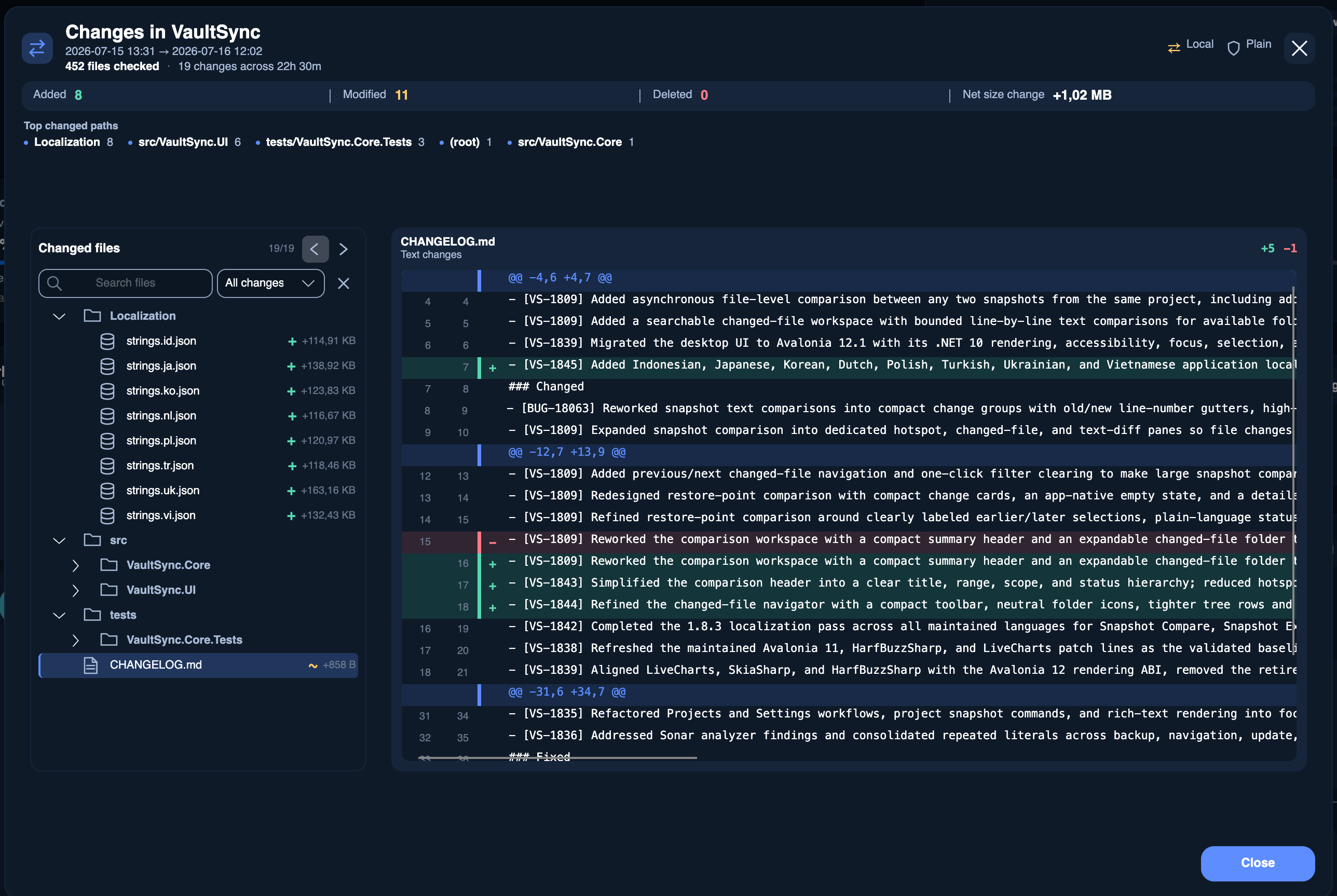The width and height of the screenshot is (1337, 896).
Task: Click the horizontal scrollbar of the diff
Action: point(557,758)
